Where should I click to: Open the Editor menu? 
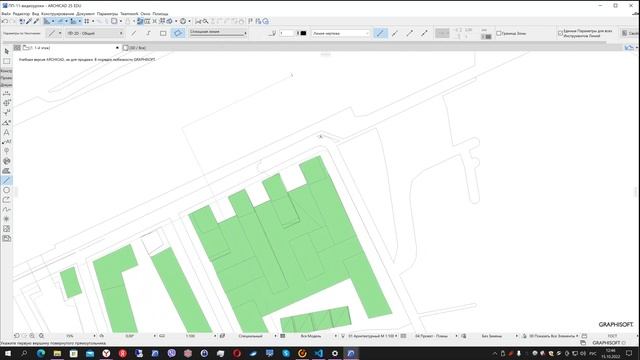coord(21,14)
